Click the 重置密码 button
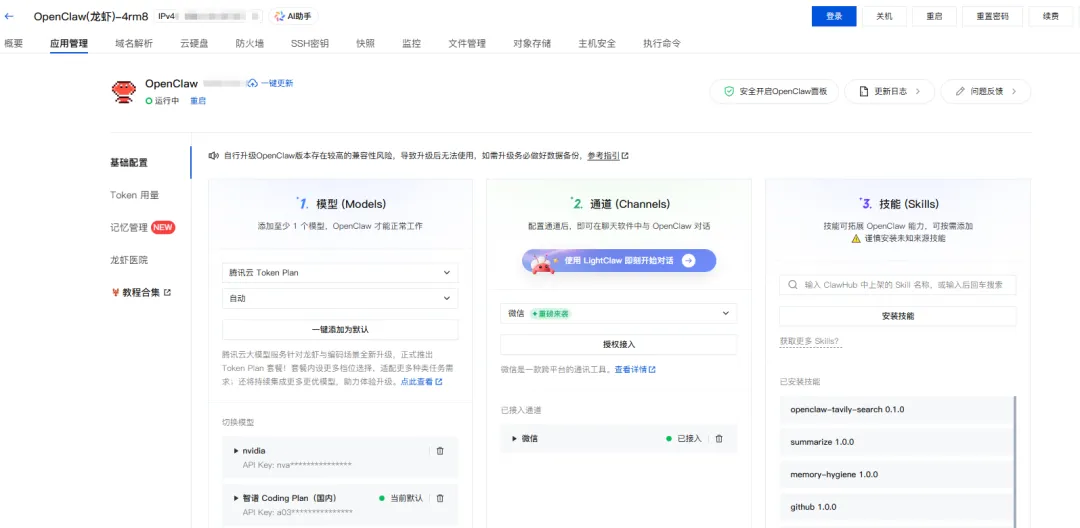The image size is (1080, 528). [993, 16]
